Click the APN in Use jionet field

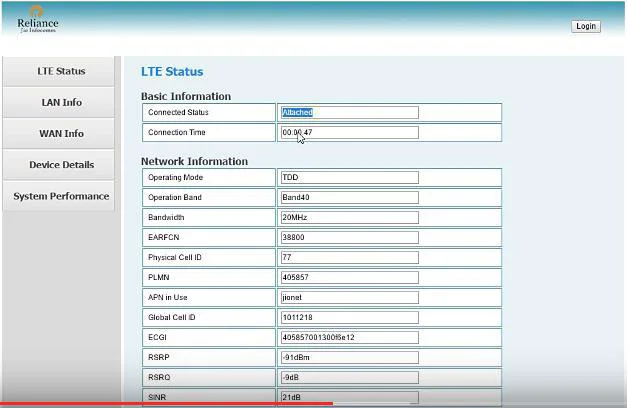[349, 297]
